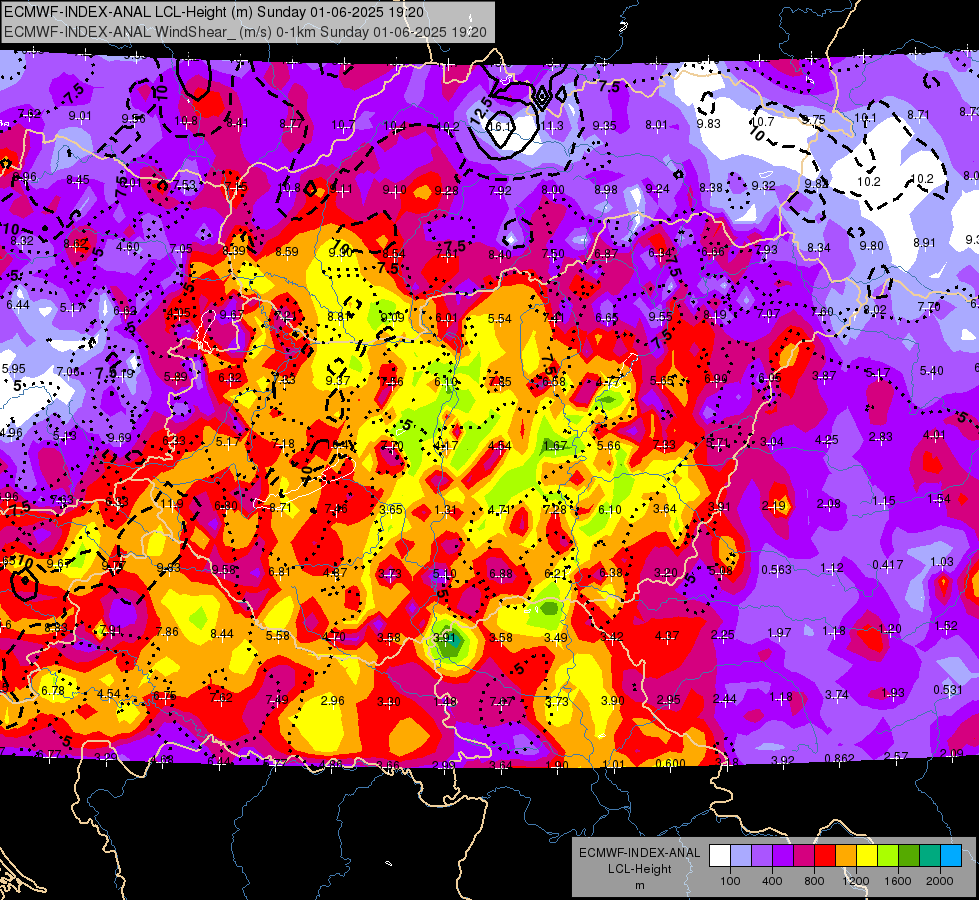The width and height of the screenshot is (979, 900).
Task: Click the 1.31 grid value
Action: pyautogui.click(x=445, y=510)
